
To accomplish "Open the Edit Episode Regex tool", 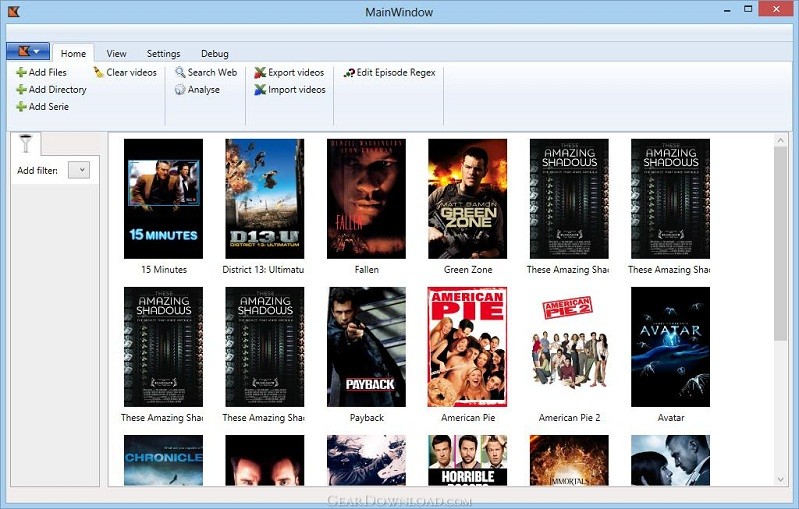I will 390,72.
